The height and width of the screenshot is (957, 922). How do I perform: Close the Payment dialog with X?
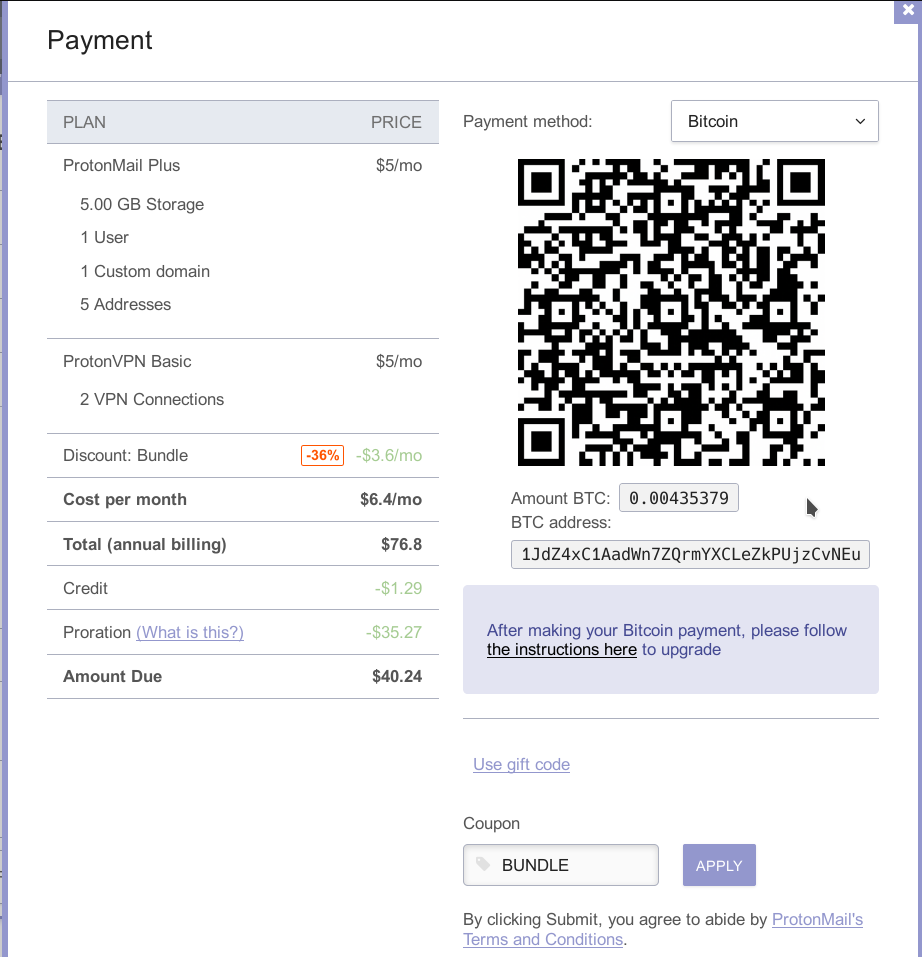pos(908,11)
